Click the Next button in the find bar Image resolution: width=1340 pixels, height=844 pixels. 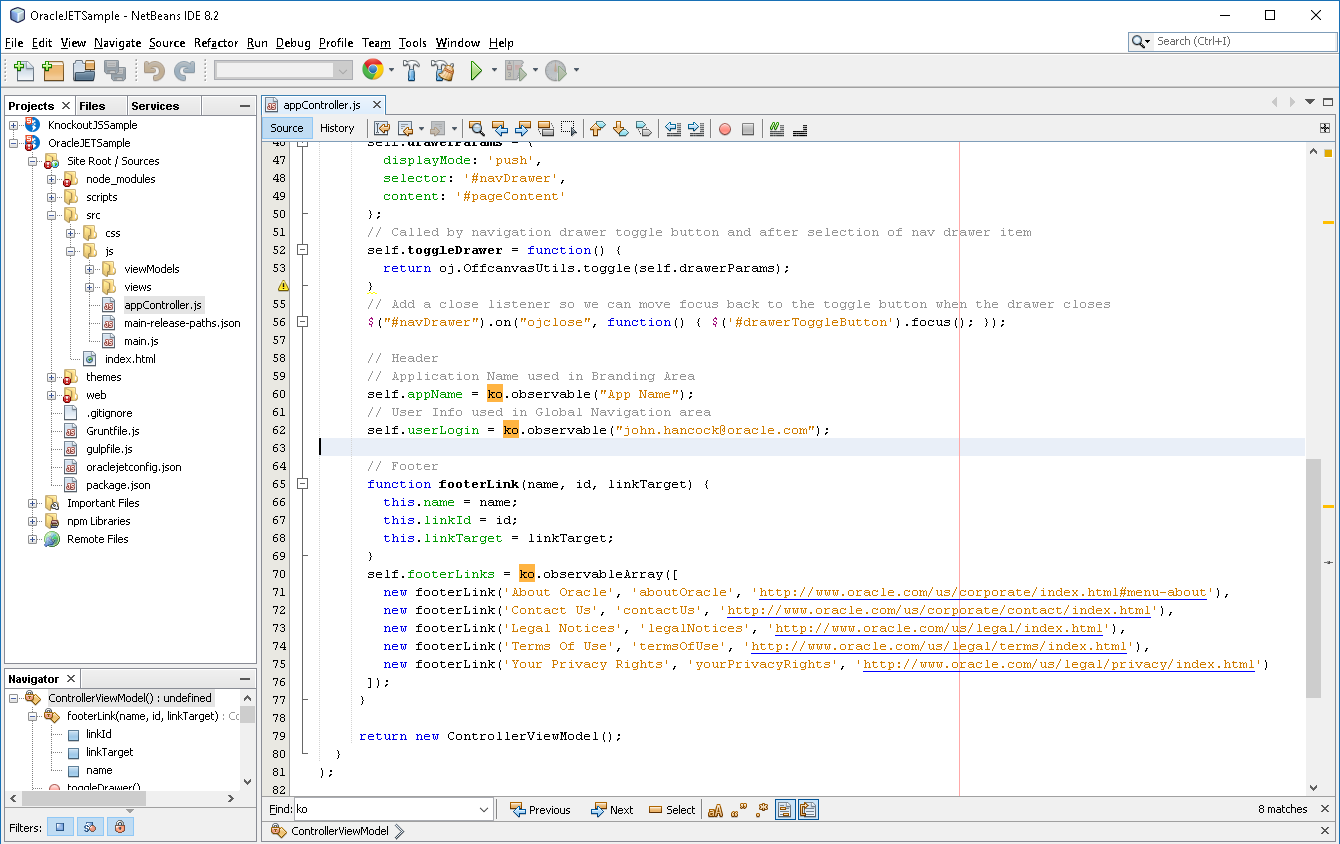[611, 810]
